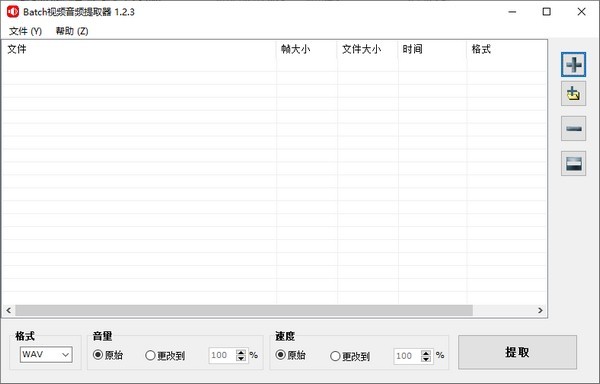This screenshot has width=600, height=384.
Task: Open the WAV format dropdown
Action: (46, 355)
